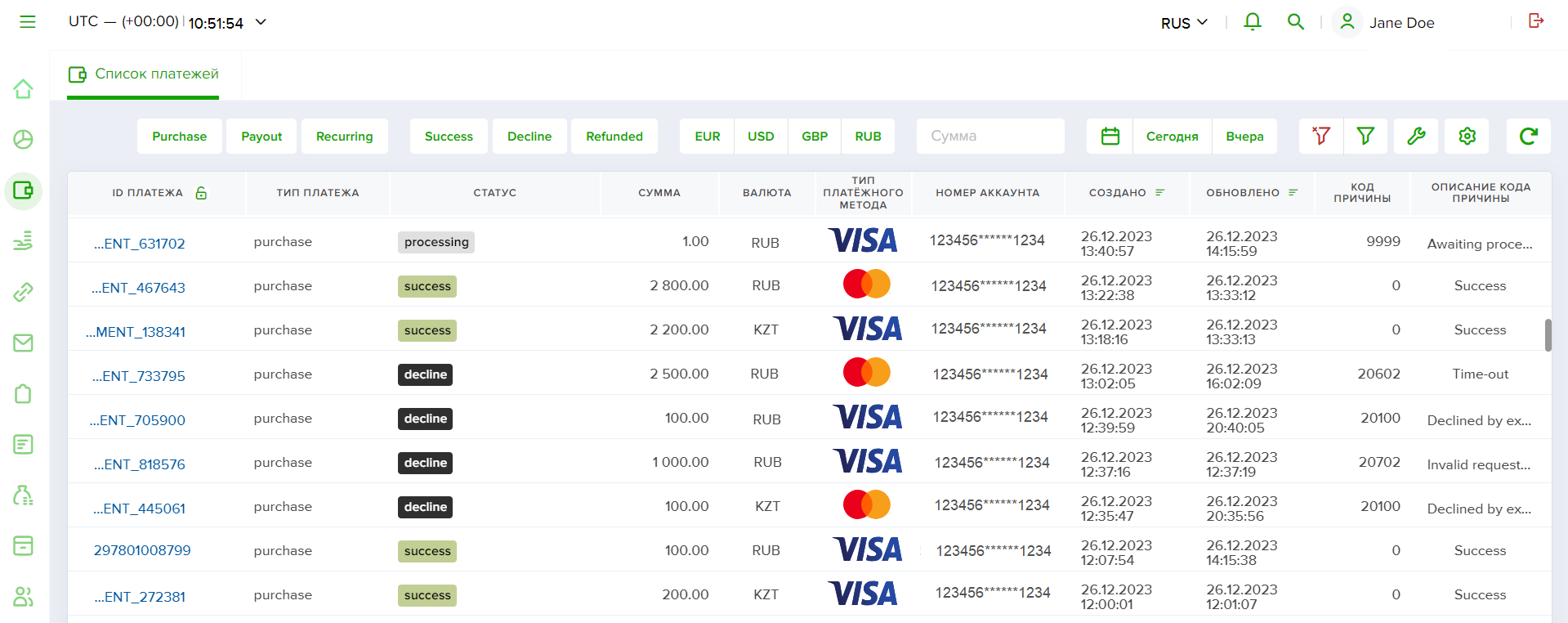Open payment ...ENT_631702
1568x623 pixels.
pos(139,244)
